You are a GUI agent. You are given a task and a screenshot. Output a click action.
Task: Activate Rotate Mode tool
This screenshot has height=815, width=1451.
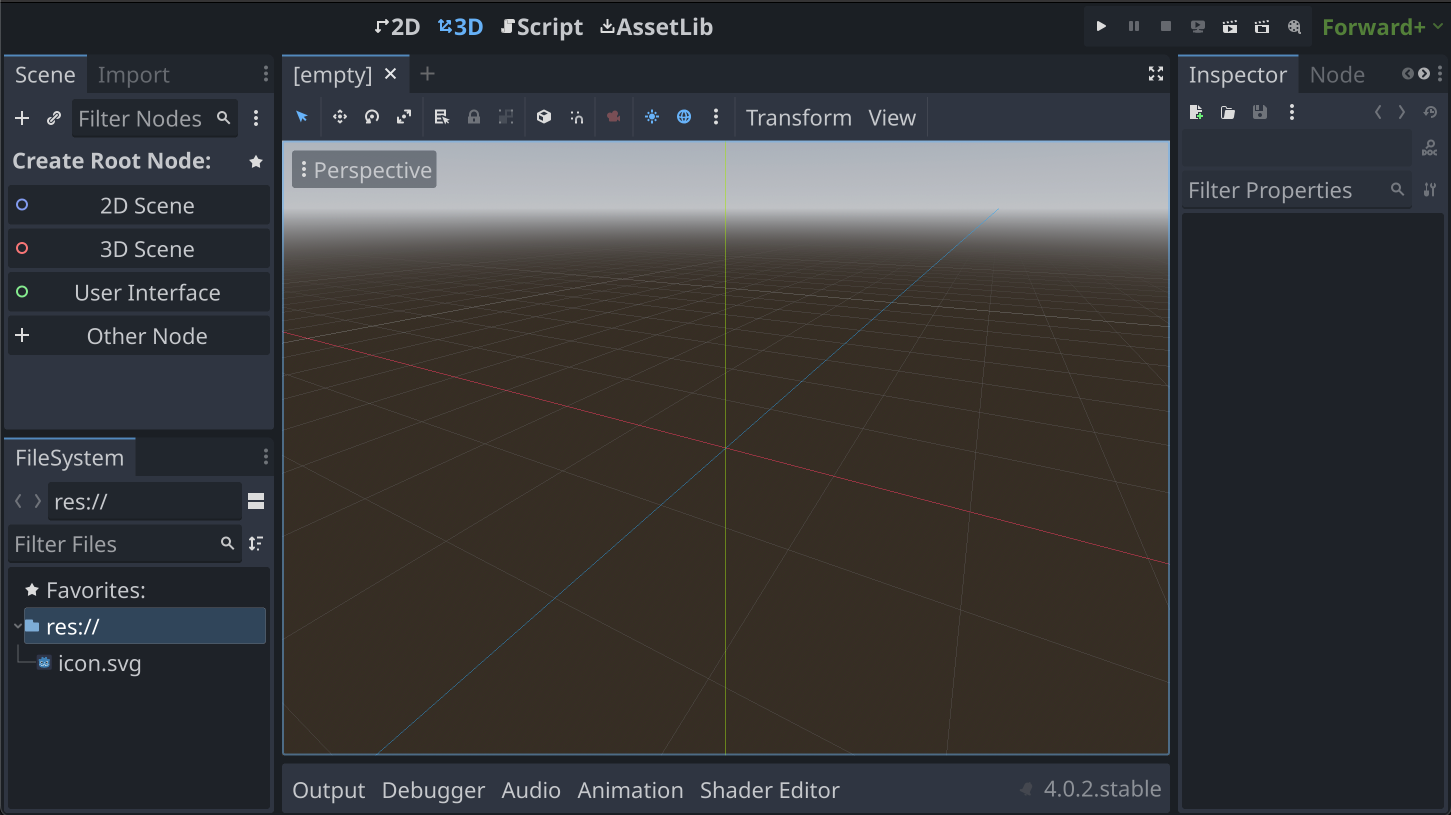(372, 117)
